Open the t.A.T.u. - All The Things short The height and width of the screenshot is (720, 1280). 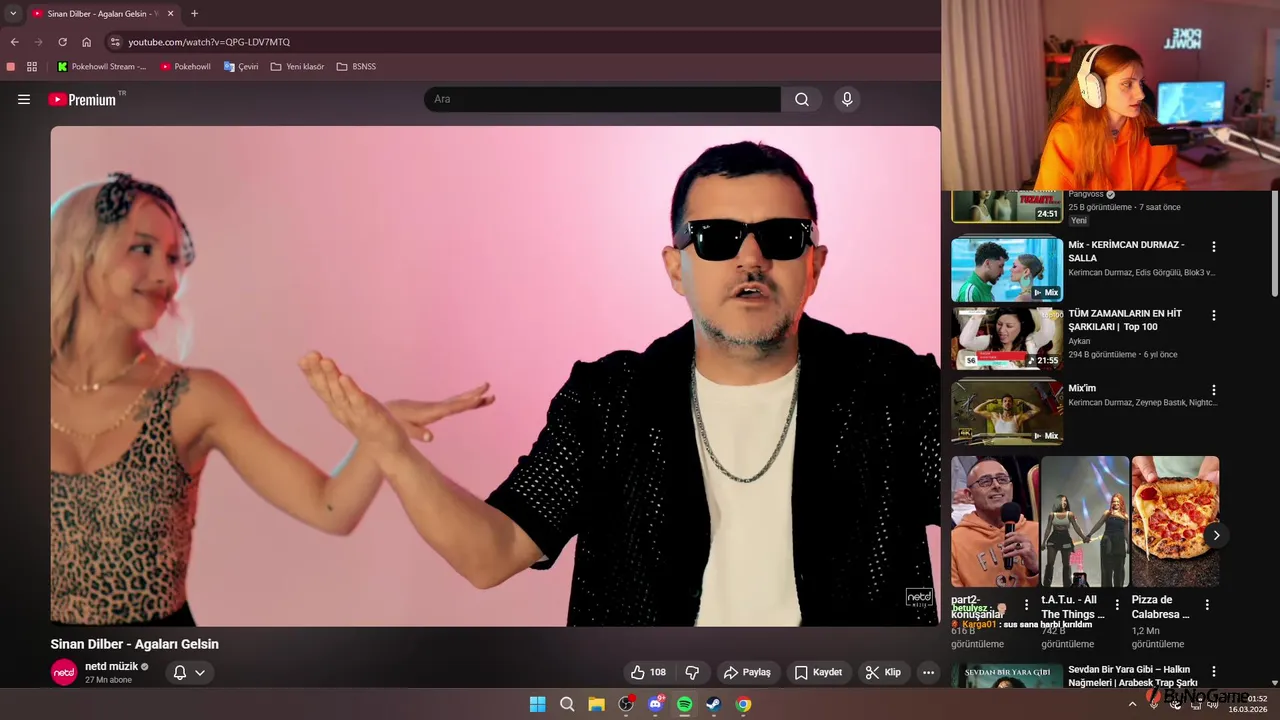[1085, 521]
